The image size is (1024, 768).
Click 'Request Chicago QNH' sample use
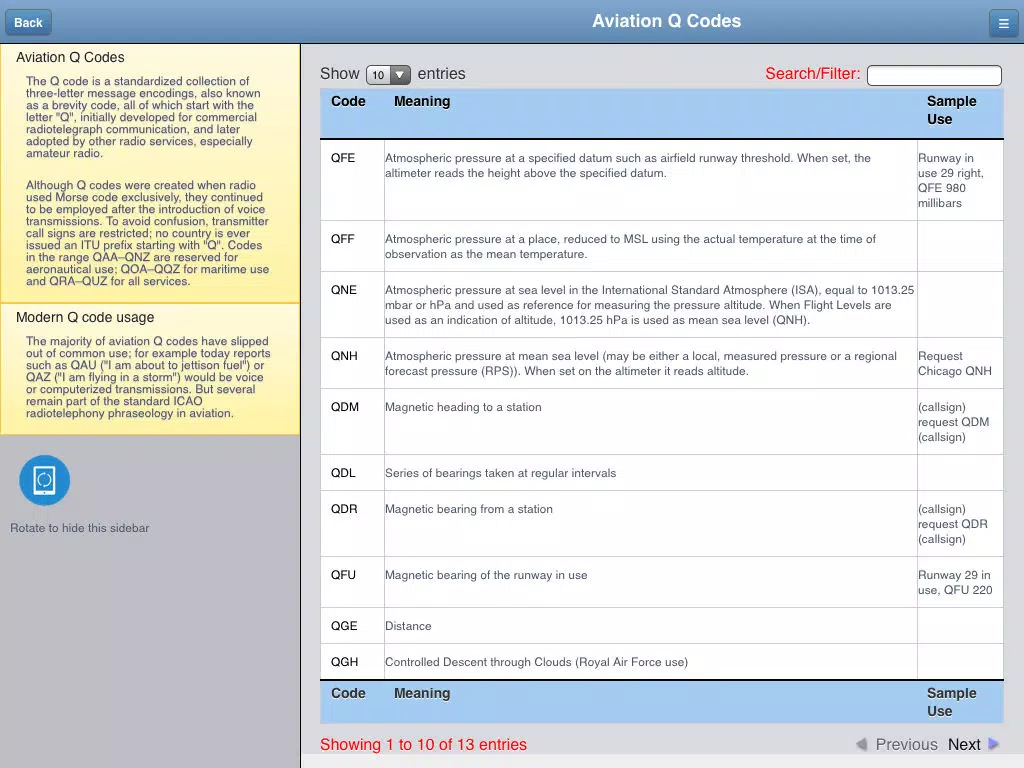click(955, 364)
